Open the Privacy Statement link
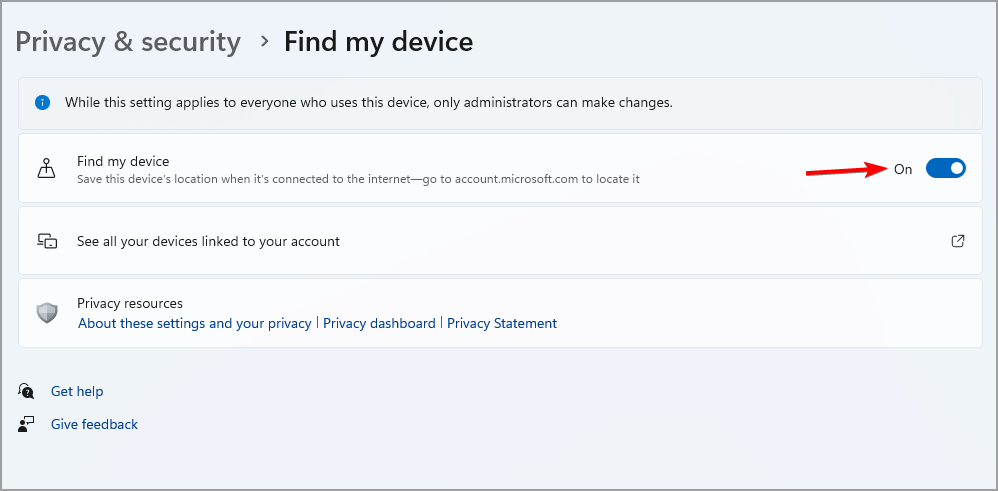 [502, 323]
